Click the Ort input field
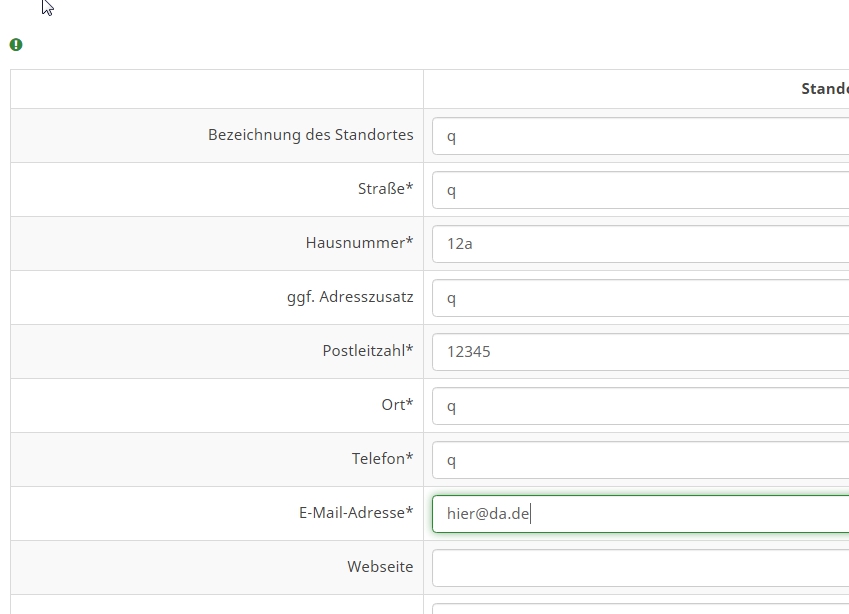The image size is (849, 614). [x=641, y=406]
